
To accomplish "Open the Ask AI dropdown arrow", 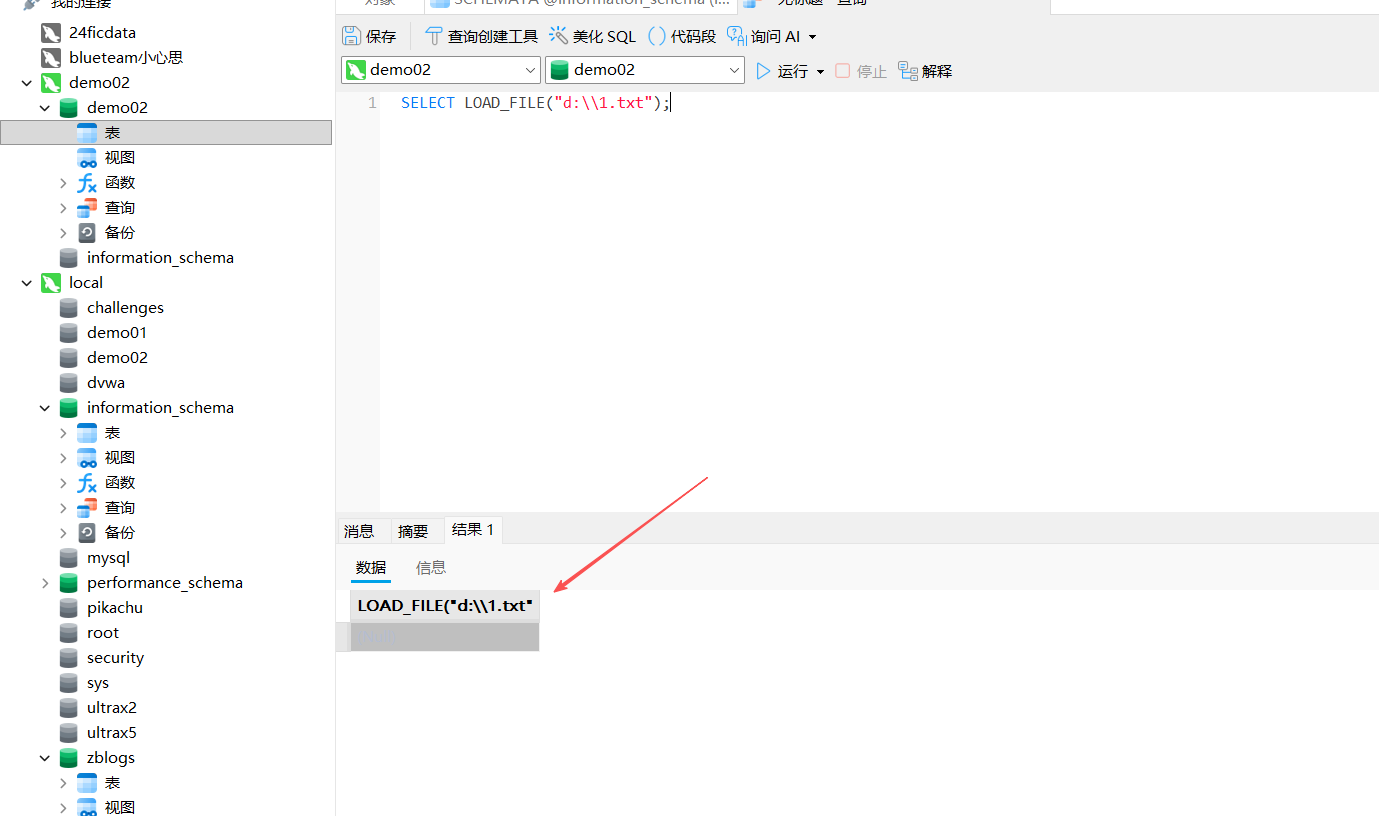I will point(812,37).
